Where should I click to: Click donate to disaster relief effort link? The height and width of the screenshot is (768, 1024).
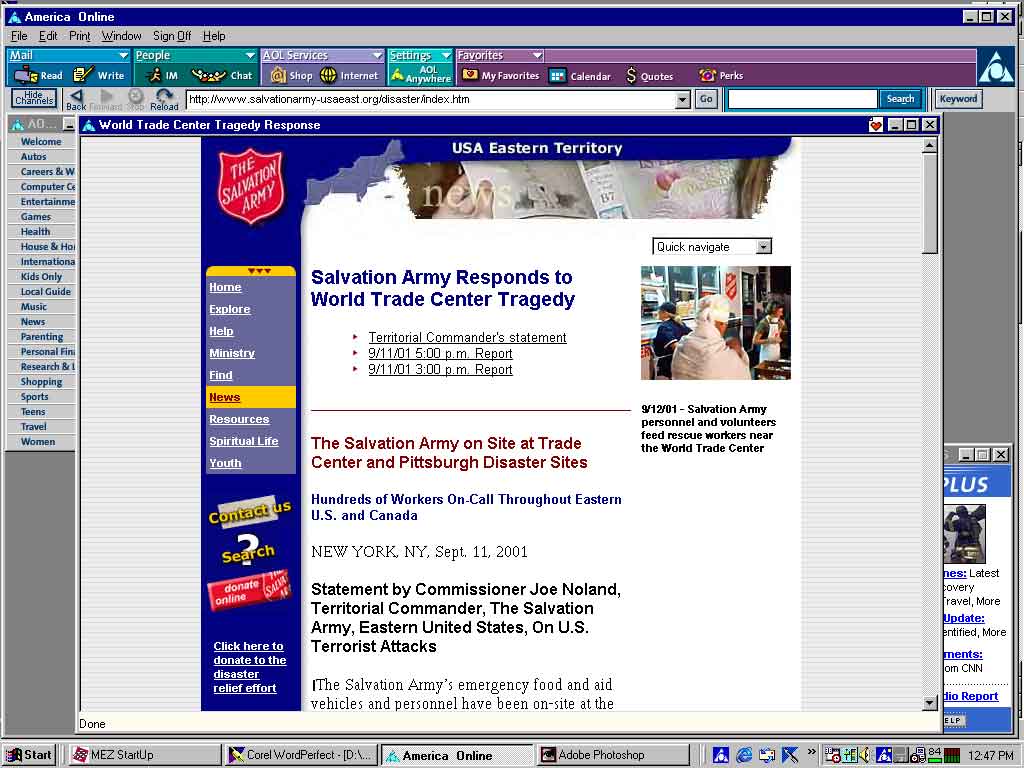(x=249, y=667)
